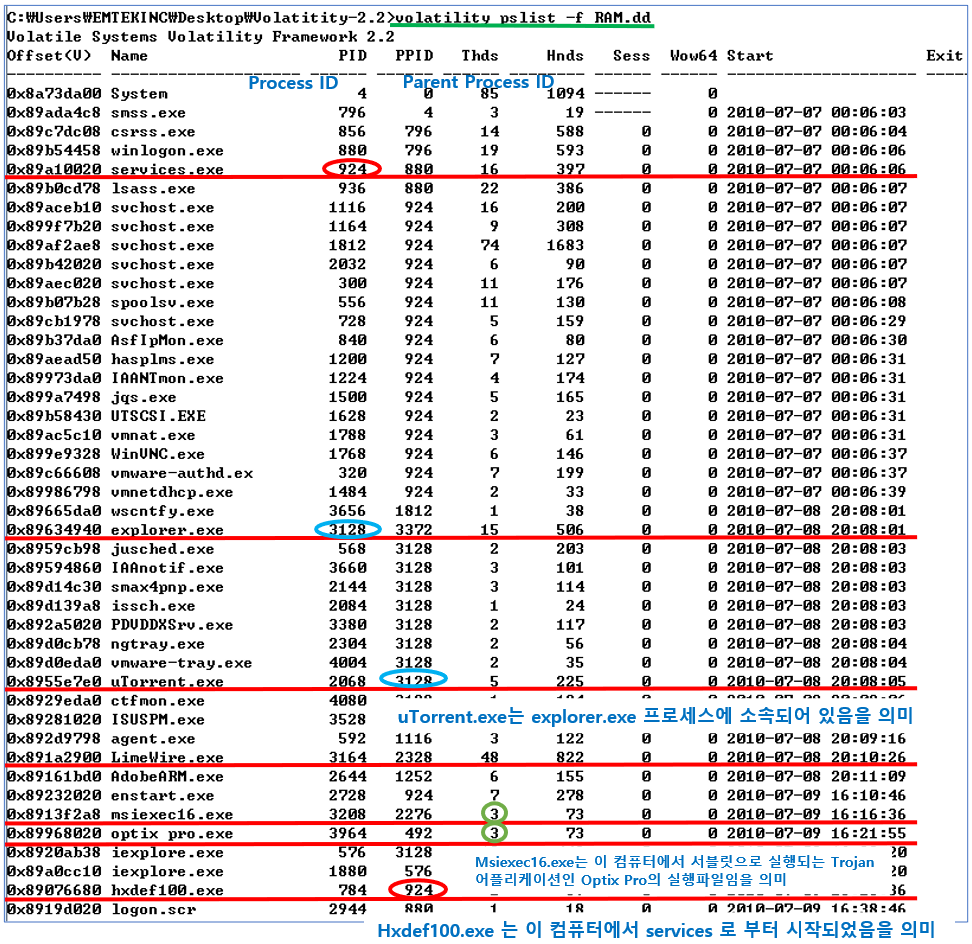Click the 'Sess' column header
972x944 pixels.
click(x=631, y=56)
